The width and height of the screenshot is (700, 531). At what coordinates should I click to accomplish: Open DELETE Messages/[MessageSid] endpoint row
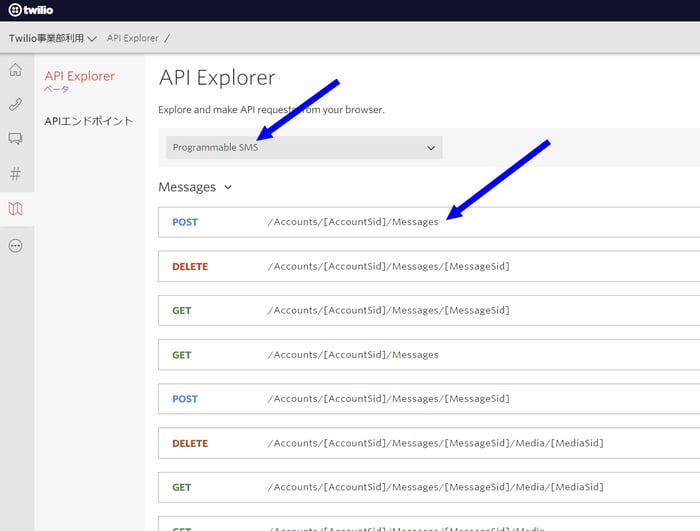pyautogui.click(x=429, y=266)
